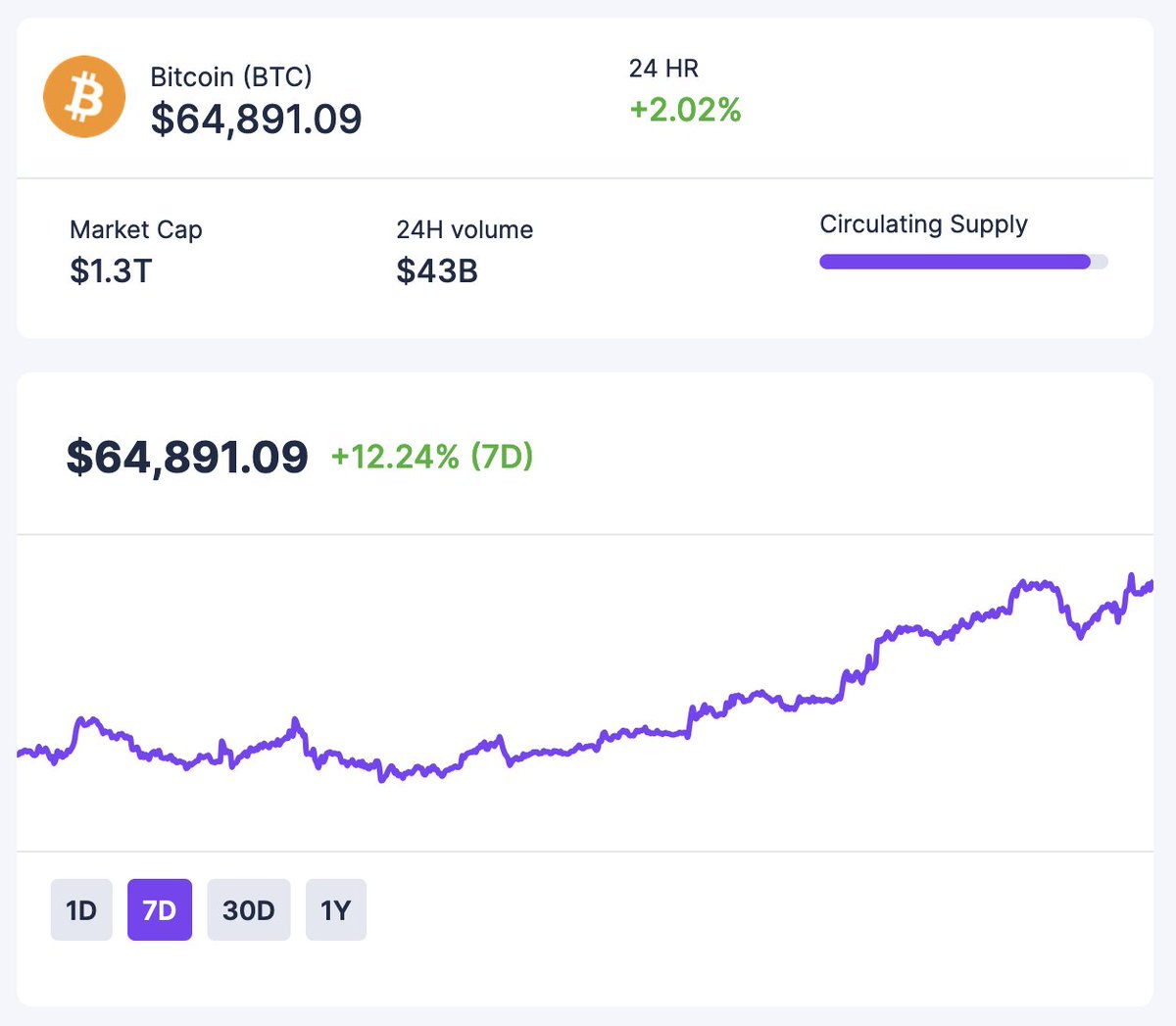
Task: Click the $1.3T market cap value
Action: click(111, 270)
